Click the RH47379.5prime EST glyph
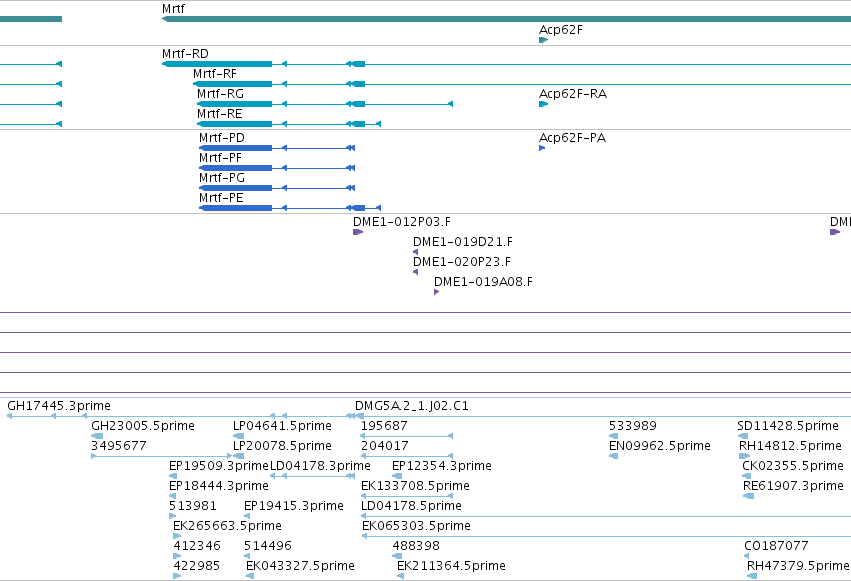The width and height of the screenshot is (851, 581). (752, 576)
